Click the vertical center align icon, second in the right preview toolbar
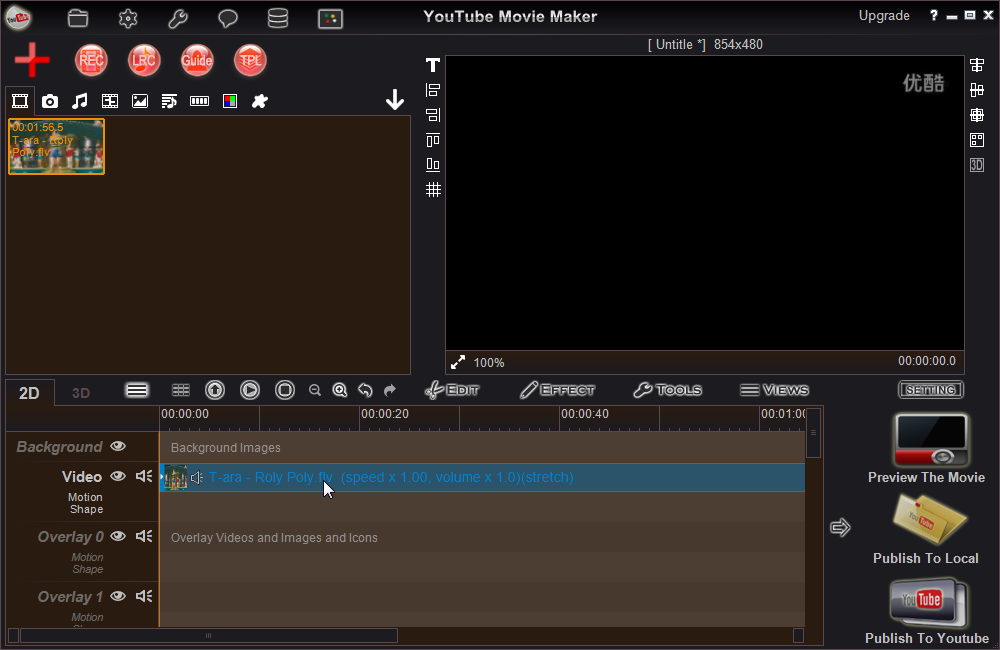1000x650 pixels. coord(976,90)
